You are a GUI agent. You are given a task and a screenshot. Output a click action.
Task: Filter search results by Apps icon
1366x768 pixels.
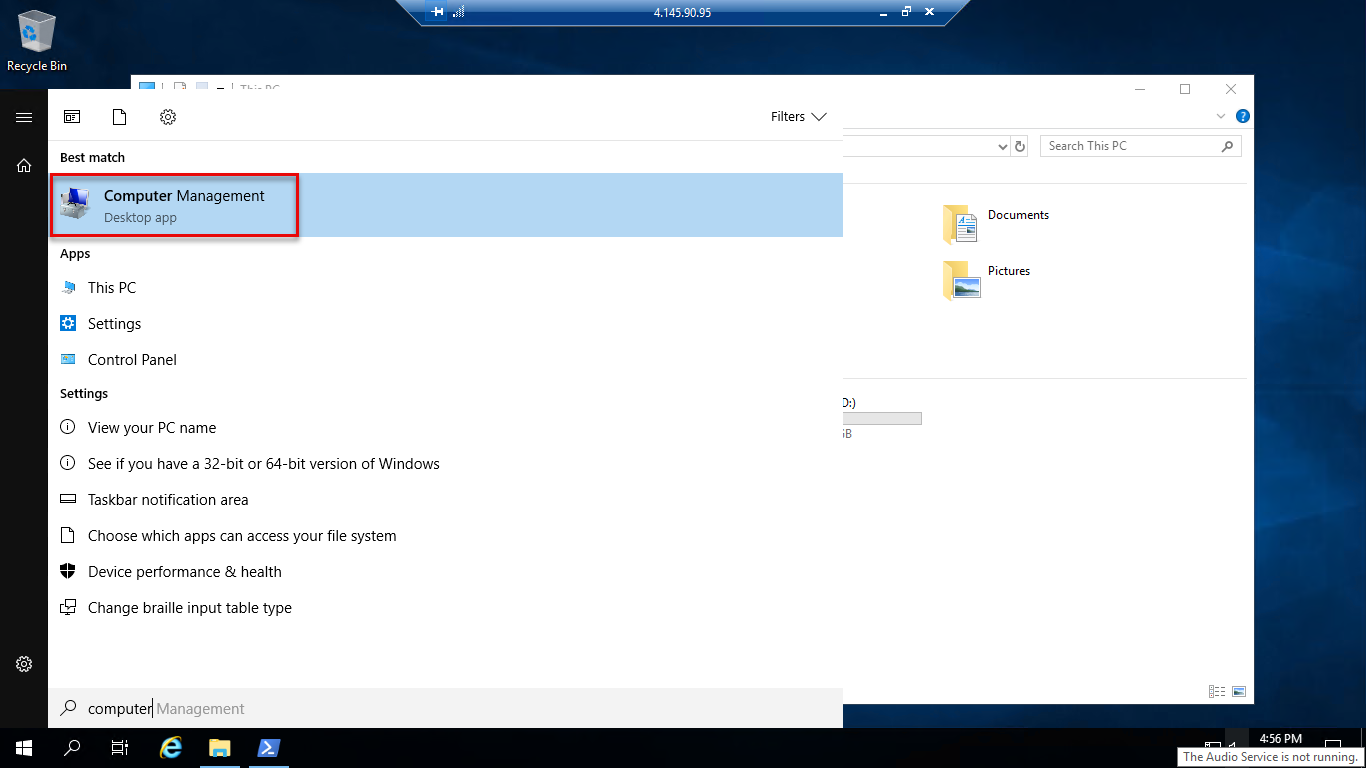[72, 117]
